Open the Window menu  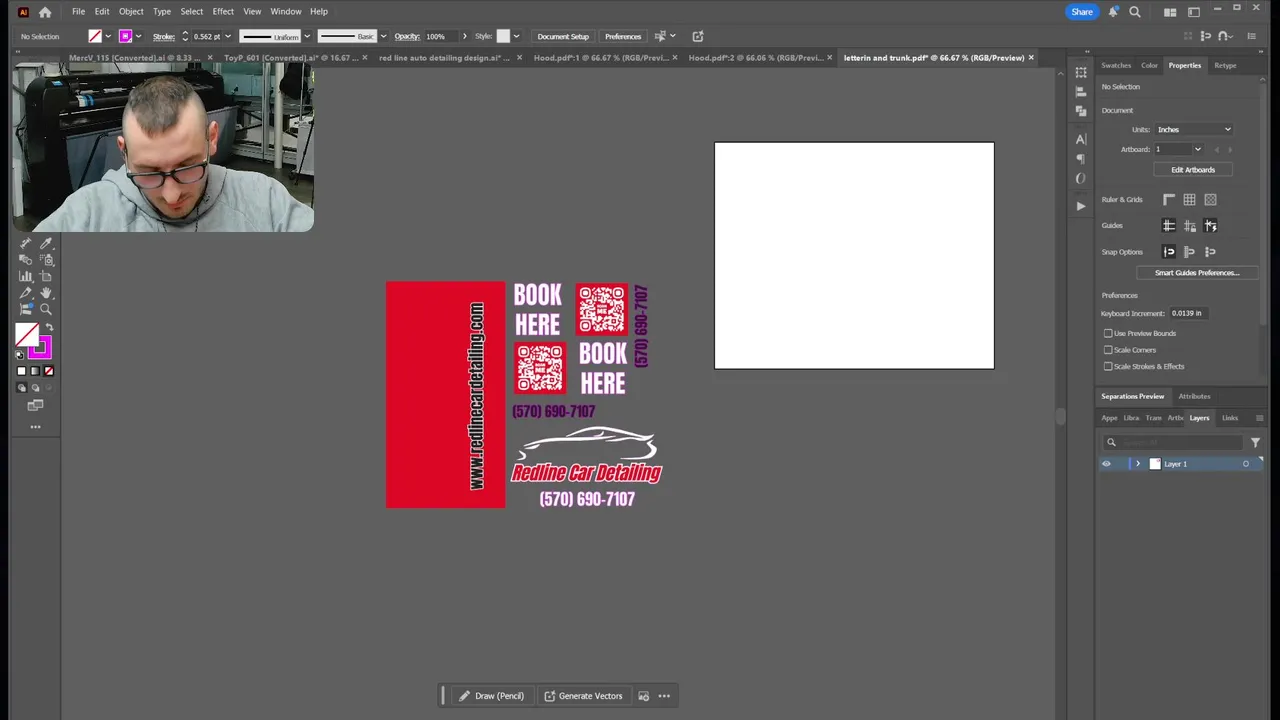[286, 12]
